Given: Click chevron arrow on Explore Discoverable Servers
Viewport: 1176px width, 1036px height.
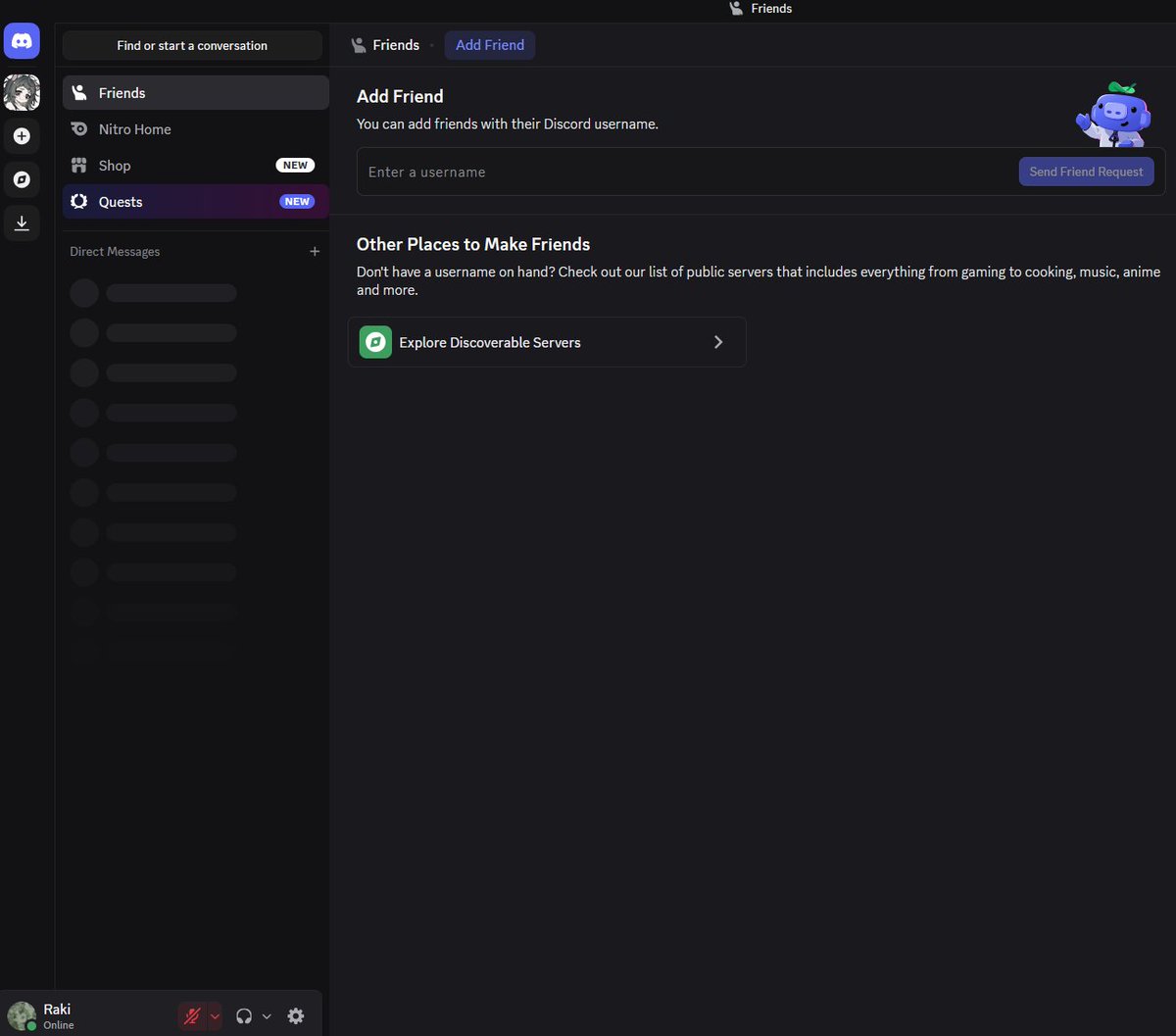Looking at the screenshot, I should point(718,342).
